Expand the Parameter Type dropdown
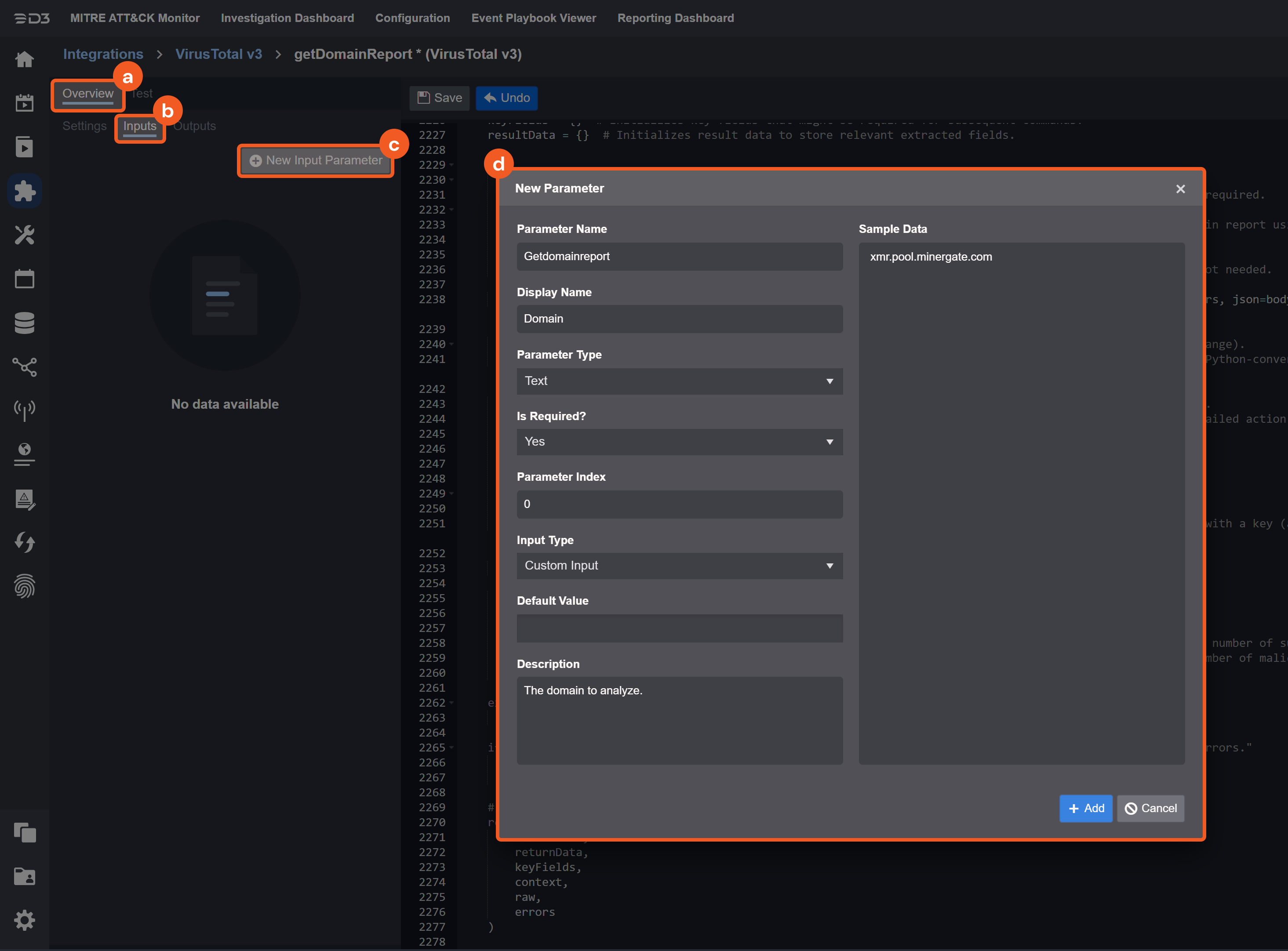The image size is (1288, 951). pos(679,381)
